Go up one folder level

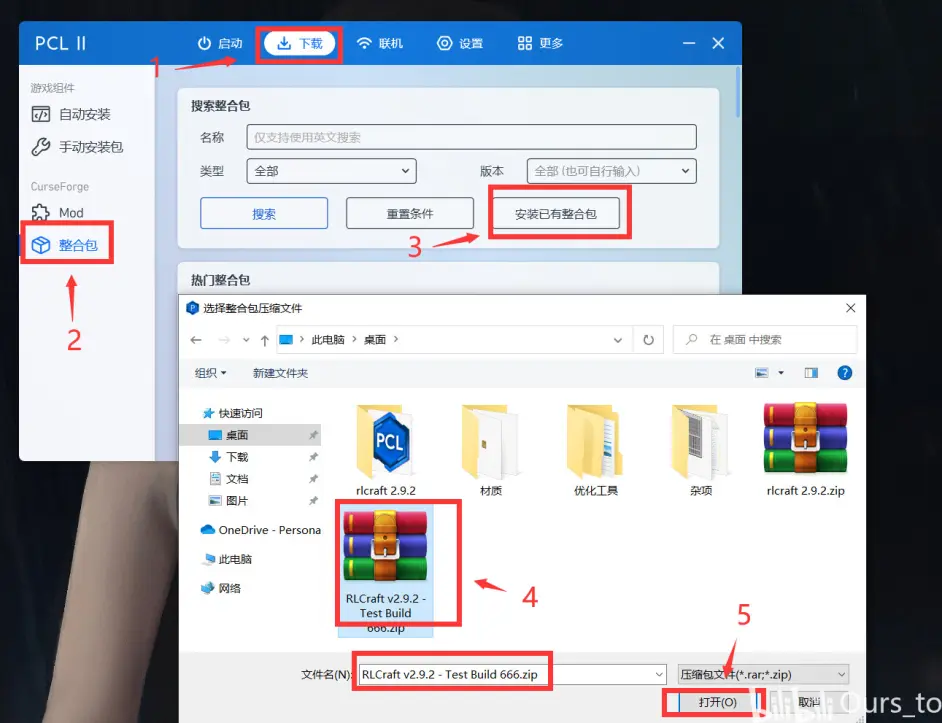coord(264,340)
